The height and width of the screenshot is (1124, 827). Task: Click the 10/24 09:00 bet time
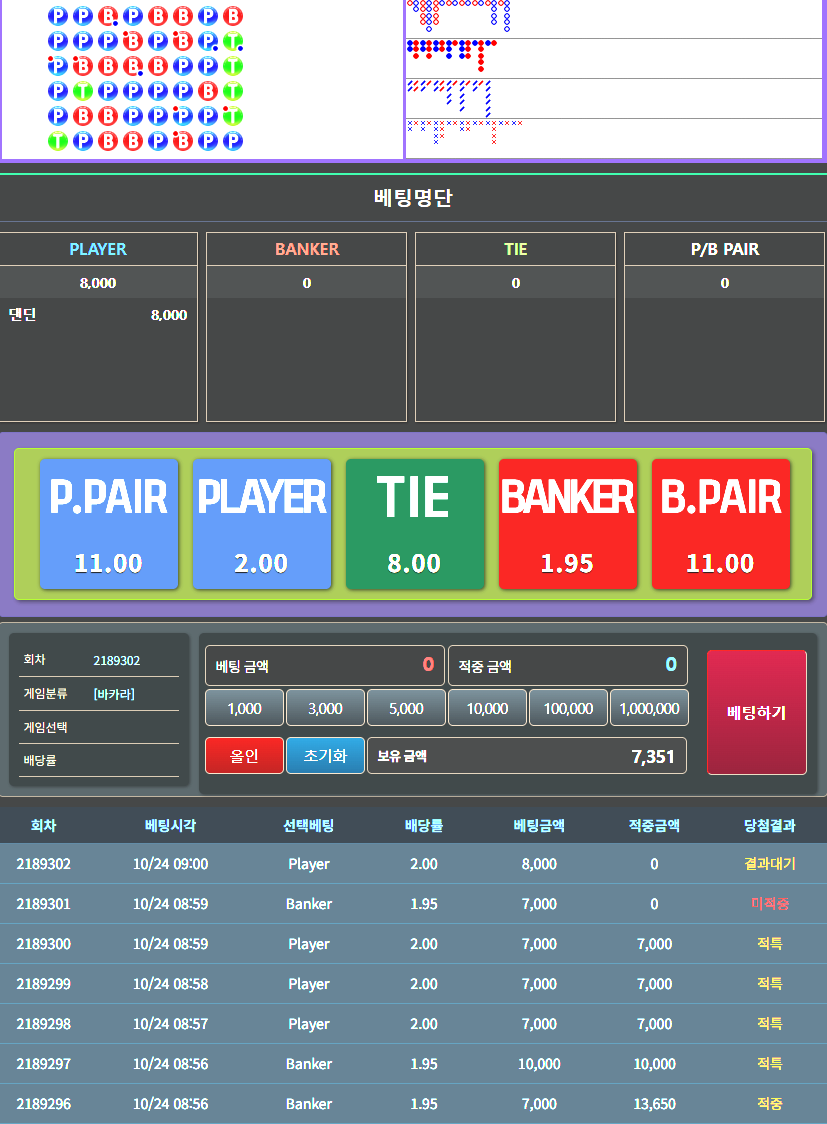[x=171, y=864]
